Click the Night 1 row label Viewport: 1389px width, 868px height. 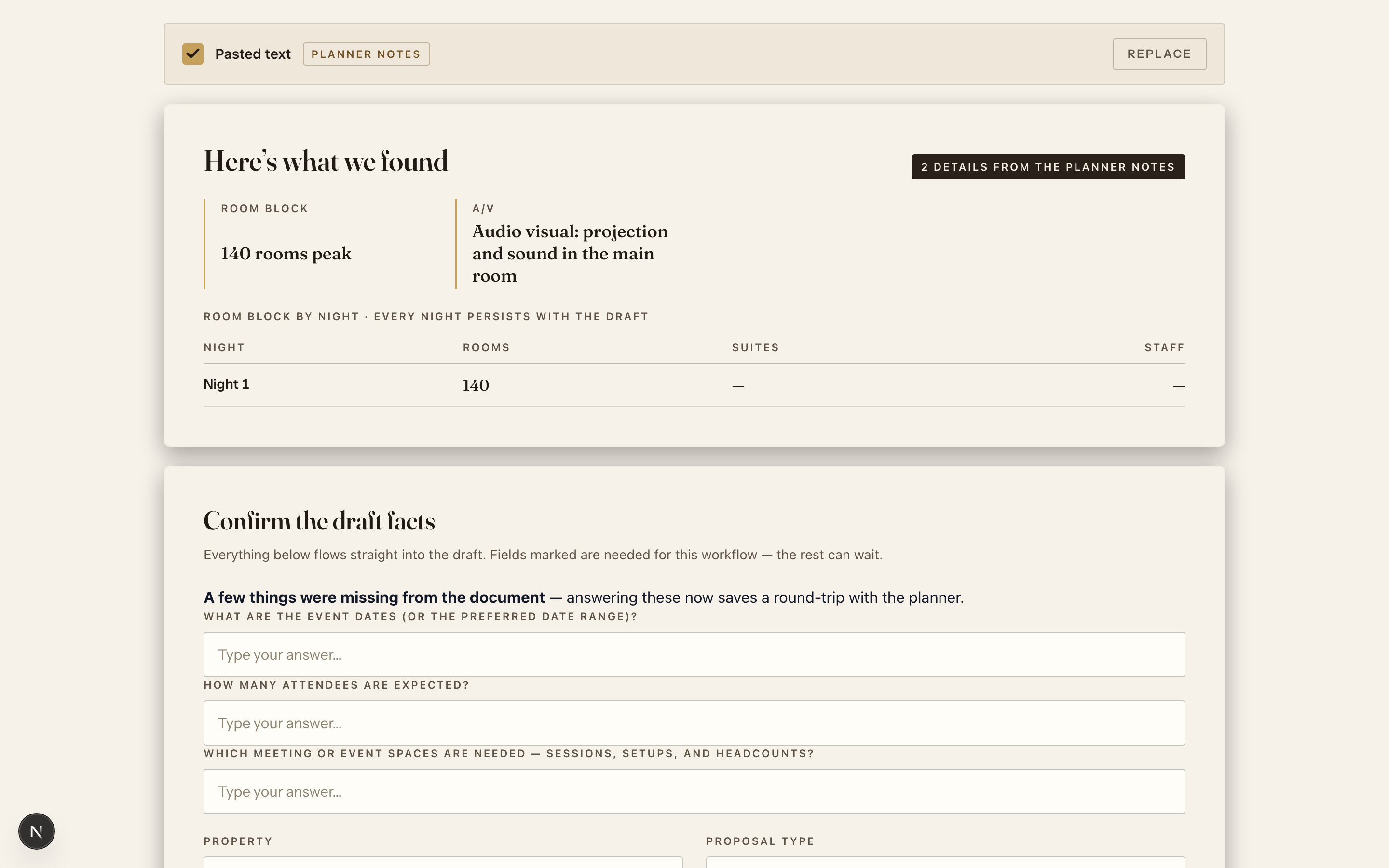click(x=226, y=384)
